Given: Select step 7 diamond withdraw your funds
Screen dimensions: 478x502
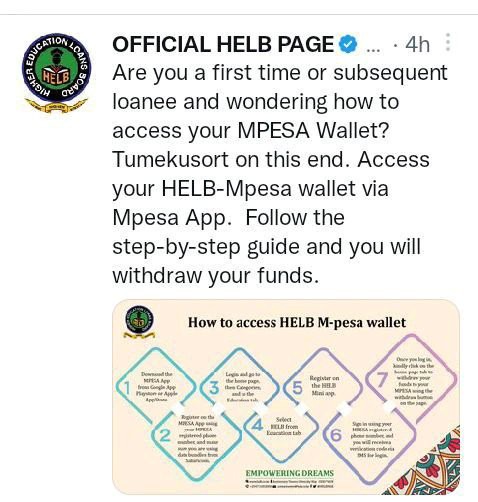Looking at the screenshot, I should 412,381.
